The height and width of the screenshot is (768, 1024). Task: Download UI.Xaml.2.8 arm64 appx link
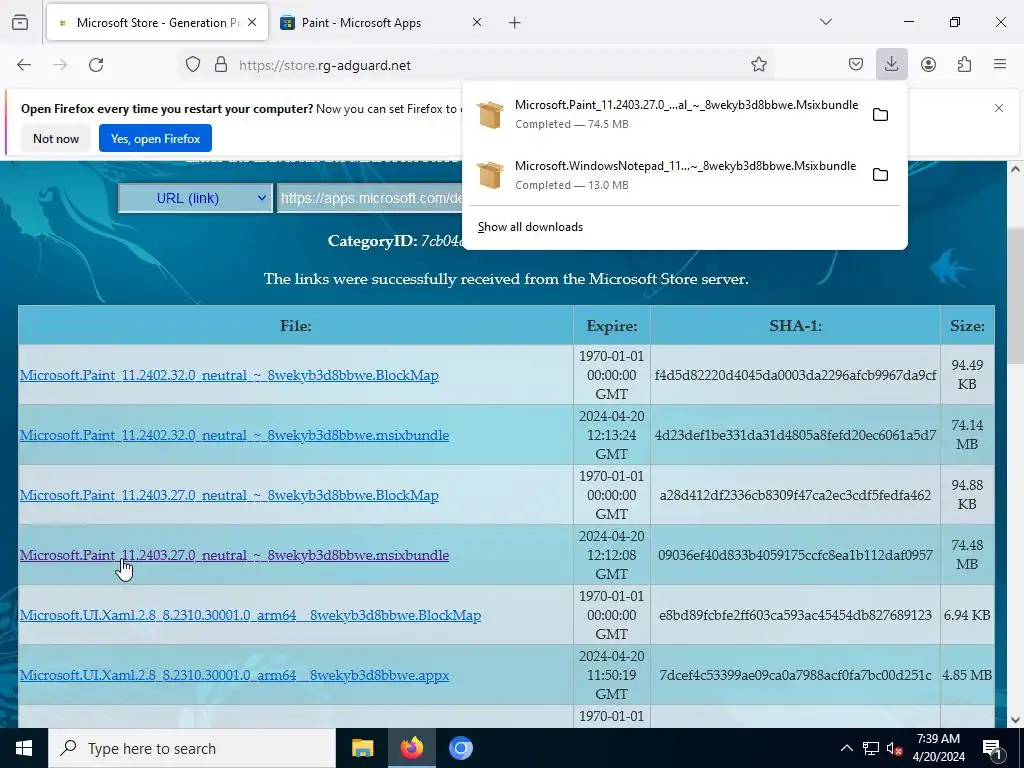pyautogui.click(x=234, y=675)
